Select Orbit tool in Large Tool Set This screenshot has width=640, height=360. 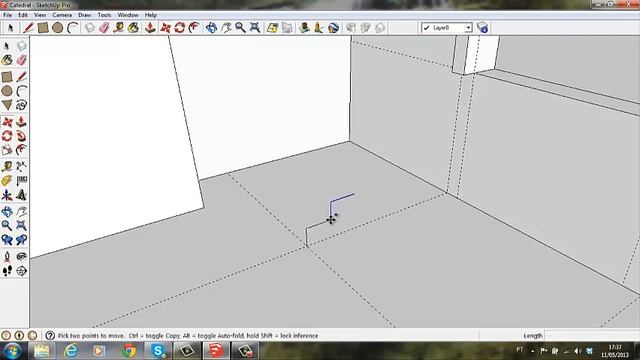(x=7, y=211)
